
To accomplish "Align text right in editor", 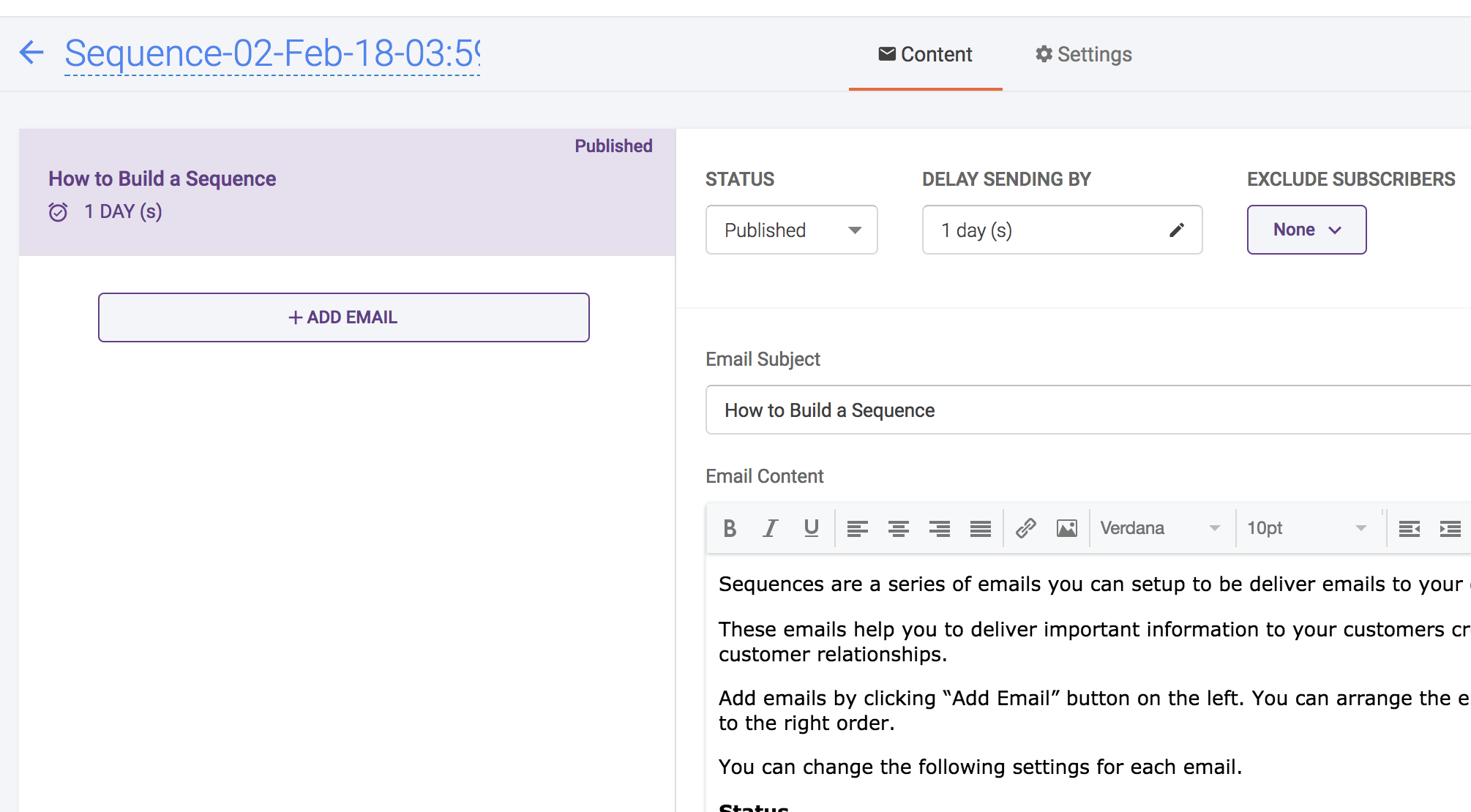I will (939, 528).
